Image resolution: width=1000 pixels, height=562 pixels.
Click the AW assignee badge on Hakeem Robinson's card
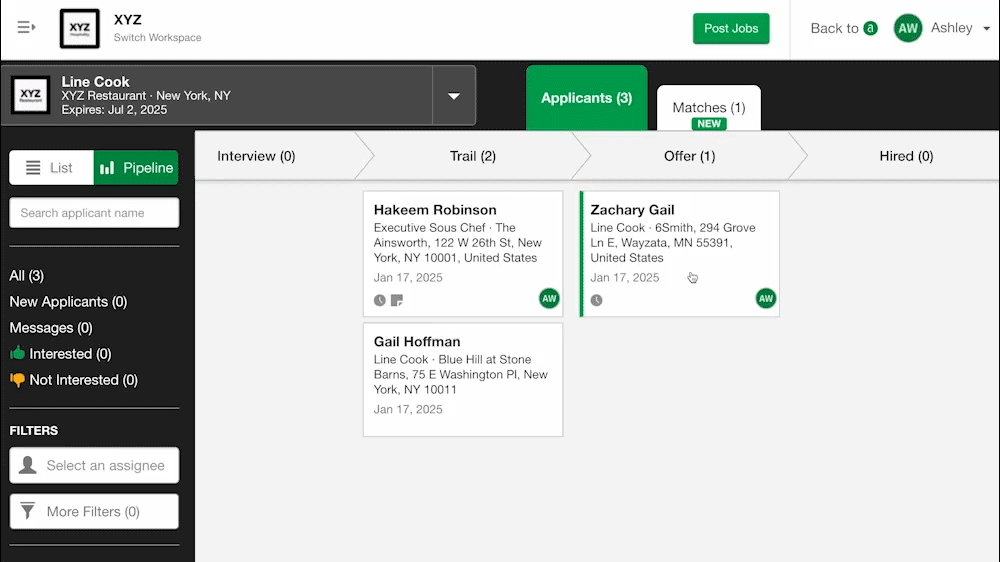(549, 298)
